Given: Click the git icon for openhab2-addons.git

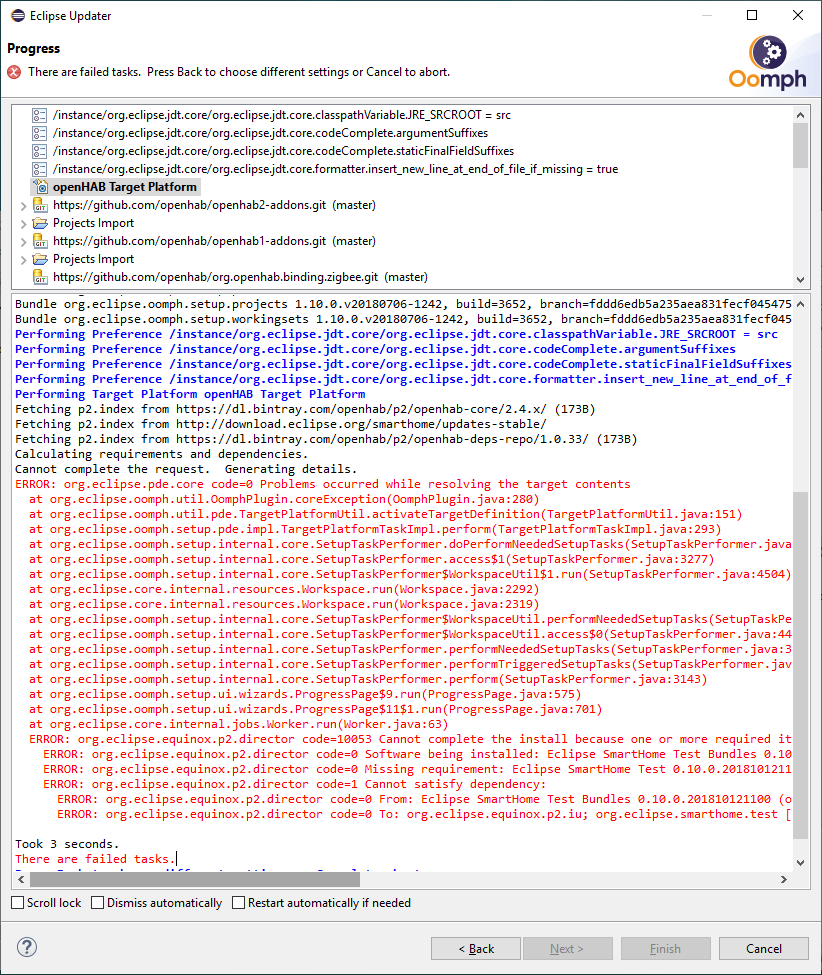Looking at the screenshot, I should (x=40, y=205).
